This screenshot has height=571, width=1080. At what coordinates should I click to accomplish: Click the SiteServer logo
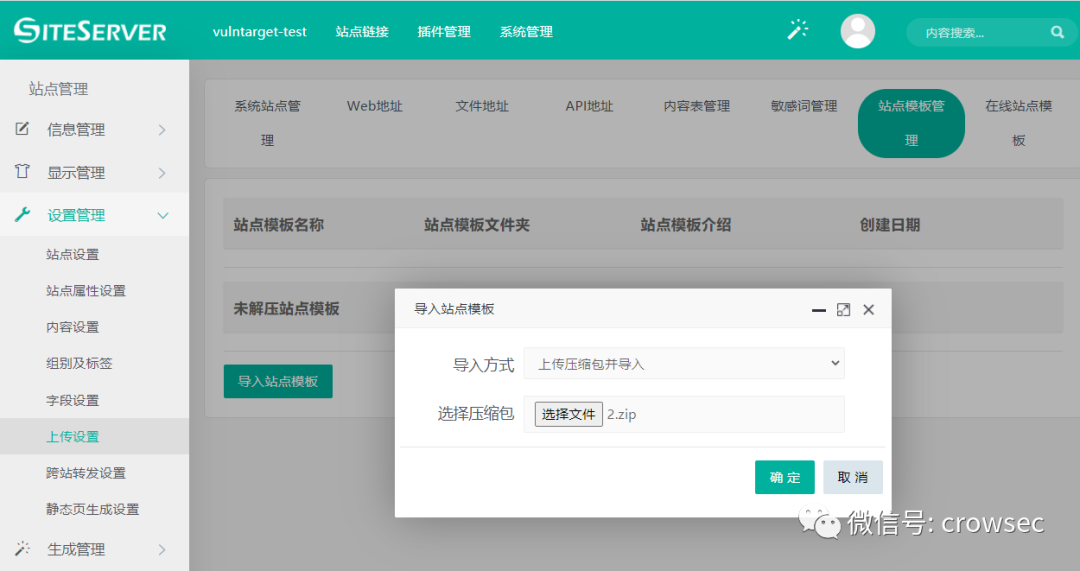click(x=90, y=31)
